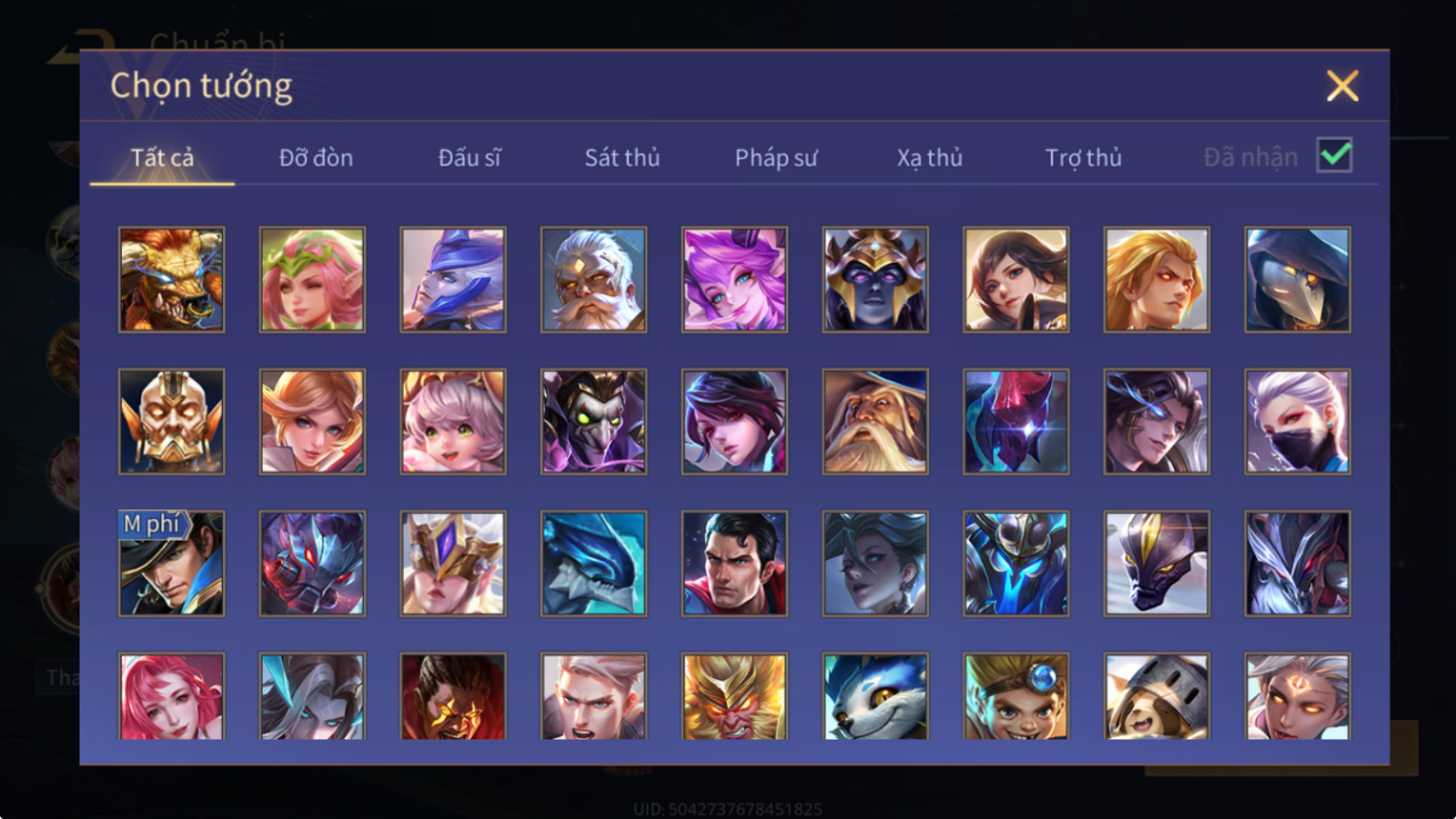The width and height of the screenshot is (1456, 819).
Task: Choose the blue raccoon hero portrait
Action: click(x=875, y=697)
